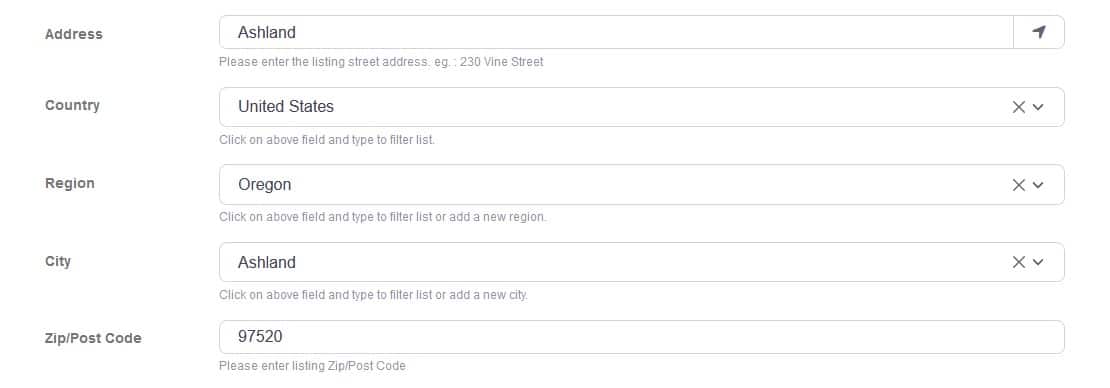Clear the Ashland city selection
The image size is (1110, 388).
(x=1019, y=262)
